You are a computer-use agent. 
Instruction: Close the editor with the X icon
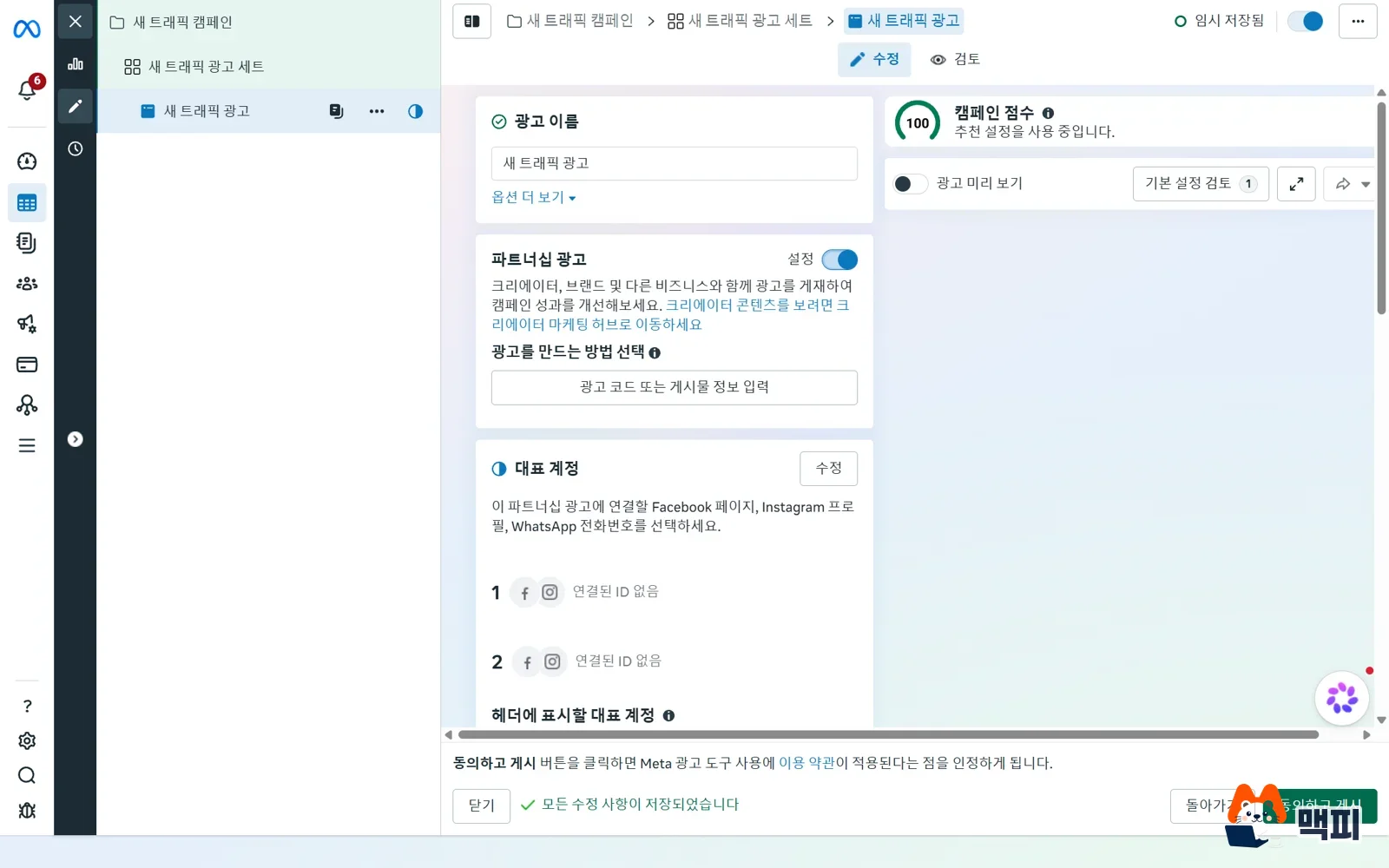pos(76,21)
